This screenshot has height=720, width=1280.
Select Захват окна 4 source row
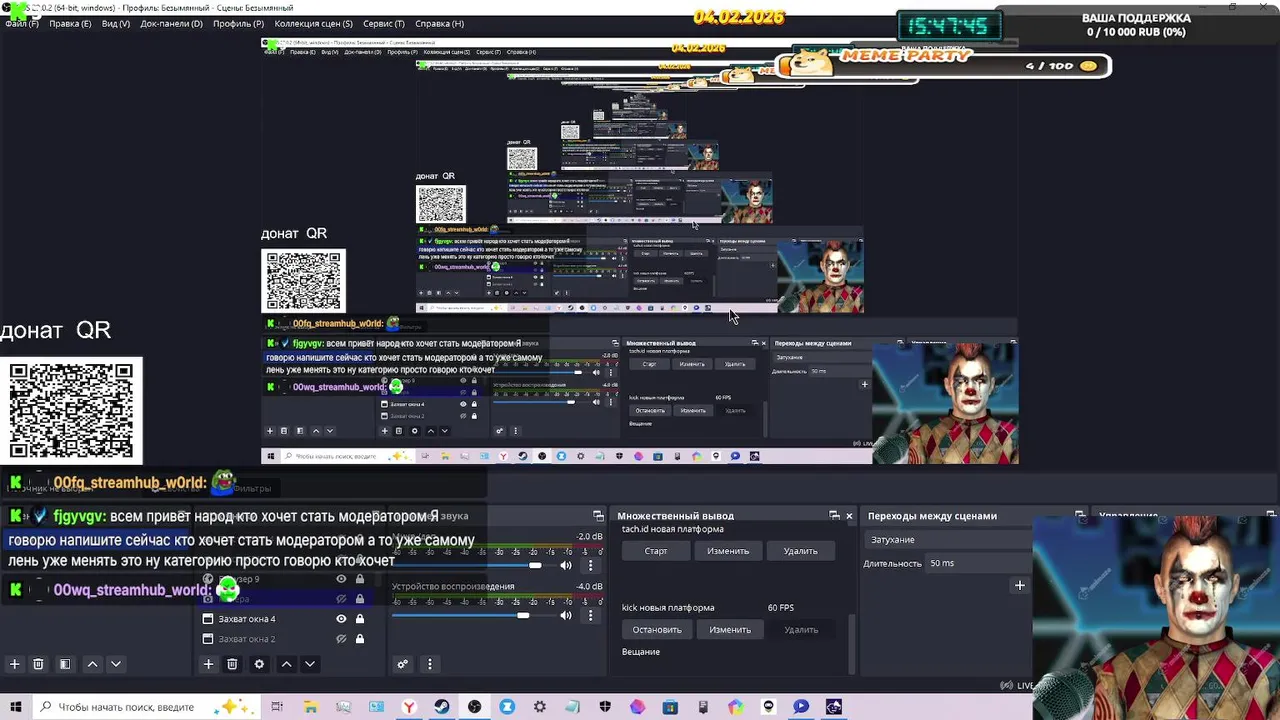(287, 619)
